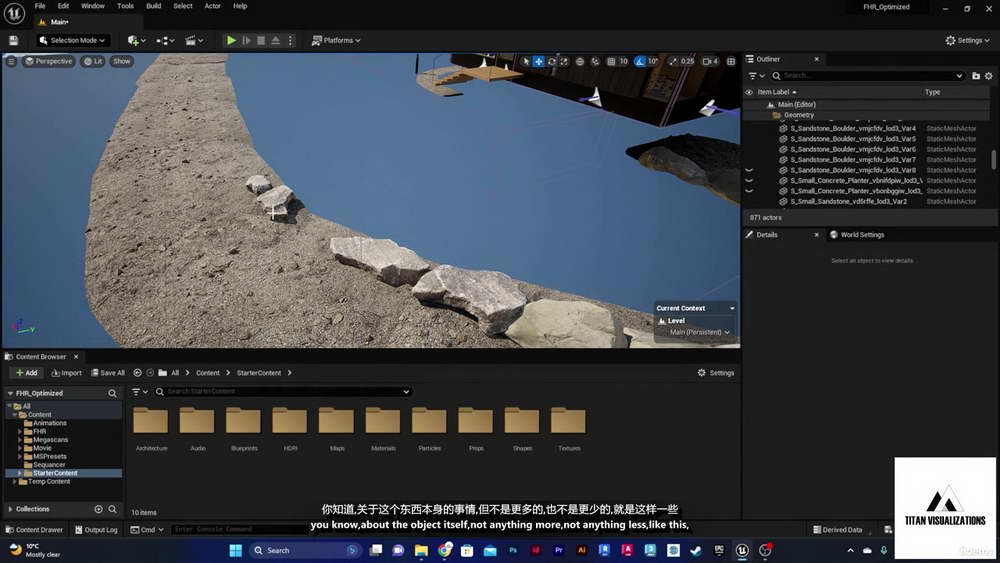
Task: Activate the Translate move gizmo tool
Action: click(x=539, y=61)
